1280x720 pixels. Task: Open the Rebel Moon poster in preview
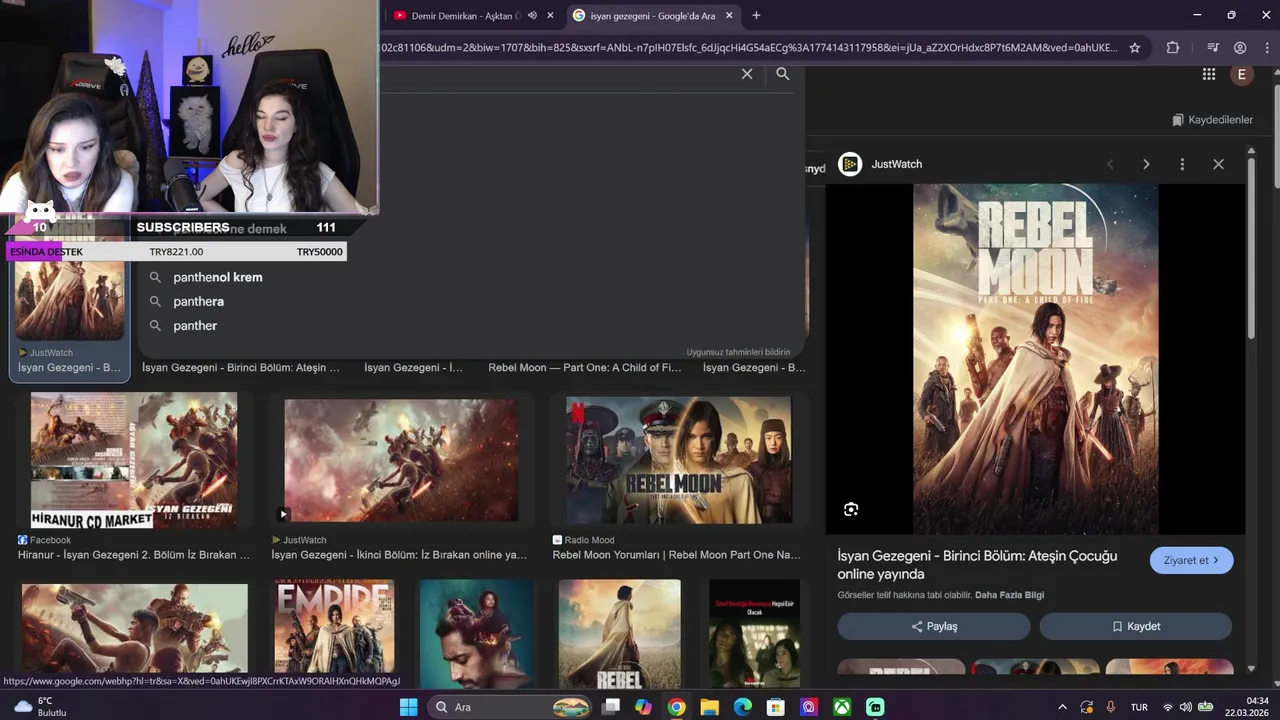click(x=1035, y=359)
